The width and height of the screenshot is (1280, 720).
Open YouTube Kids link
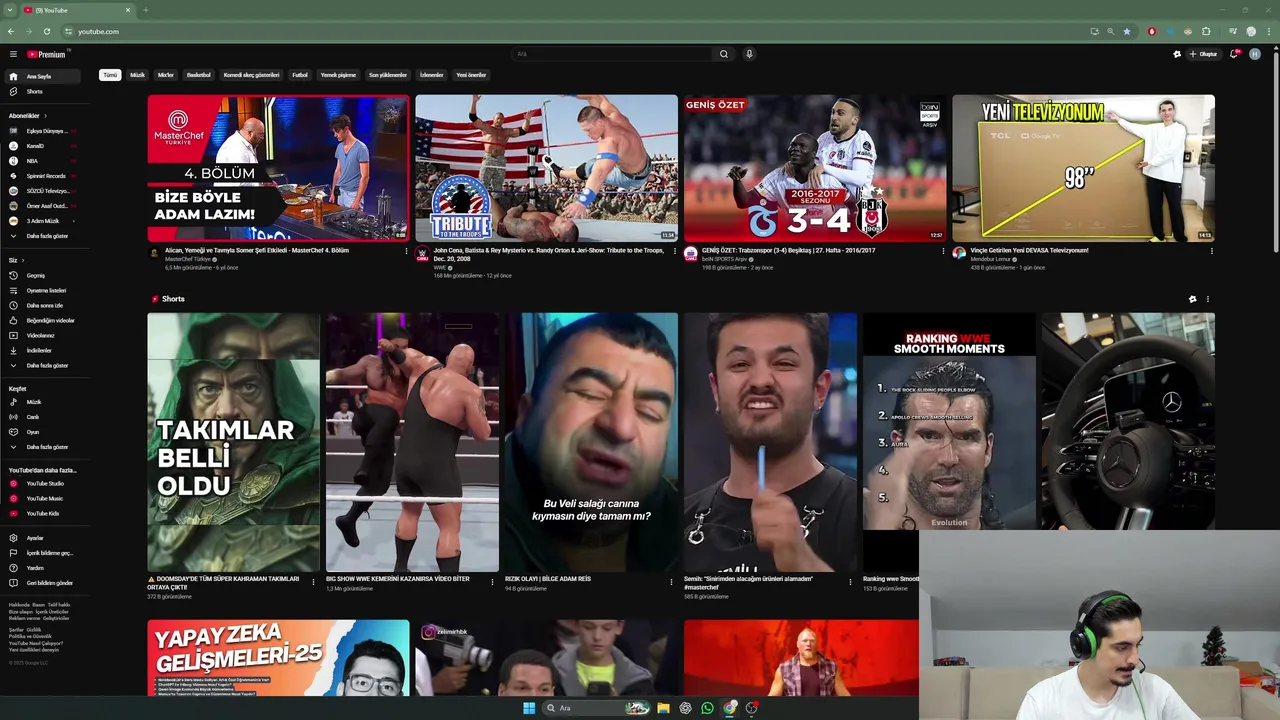(x=42, y=513)
